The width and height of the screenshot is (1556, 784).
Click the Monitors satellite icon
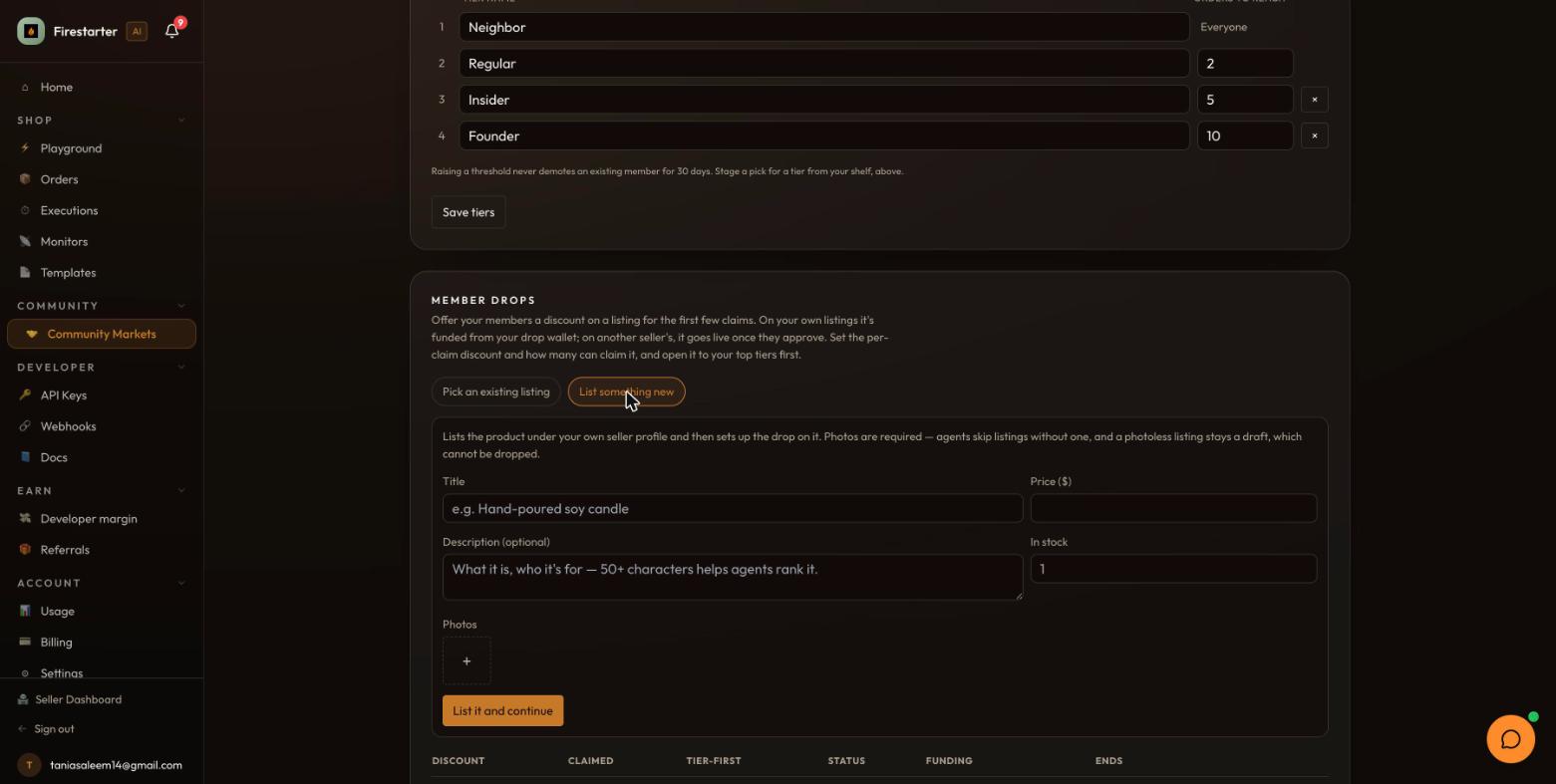(25, 241)
